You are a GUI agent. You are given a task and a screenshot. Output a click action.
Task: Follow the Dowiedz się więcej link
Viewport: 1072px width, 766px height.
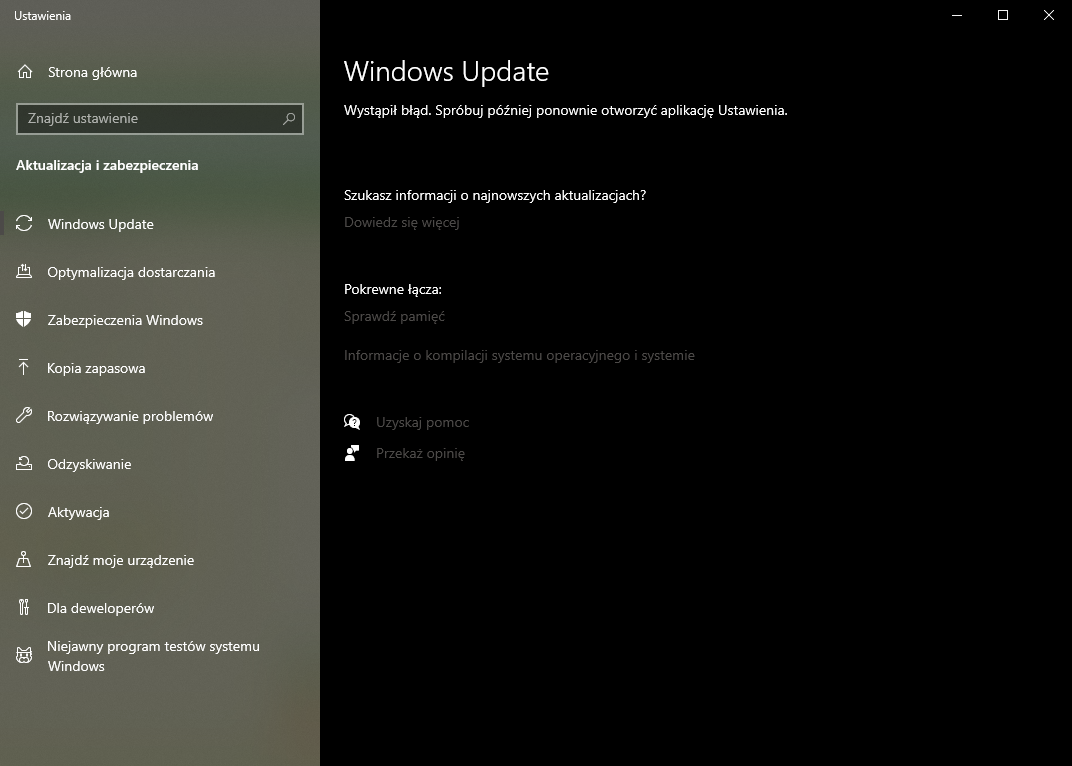click(x=401, y=222)
